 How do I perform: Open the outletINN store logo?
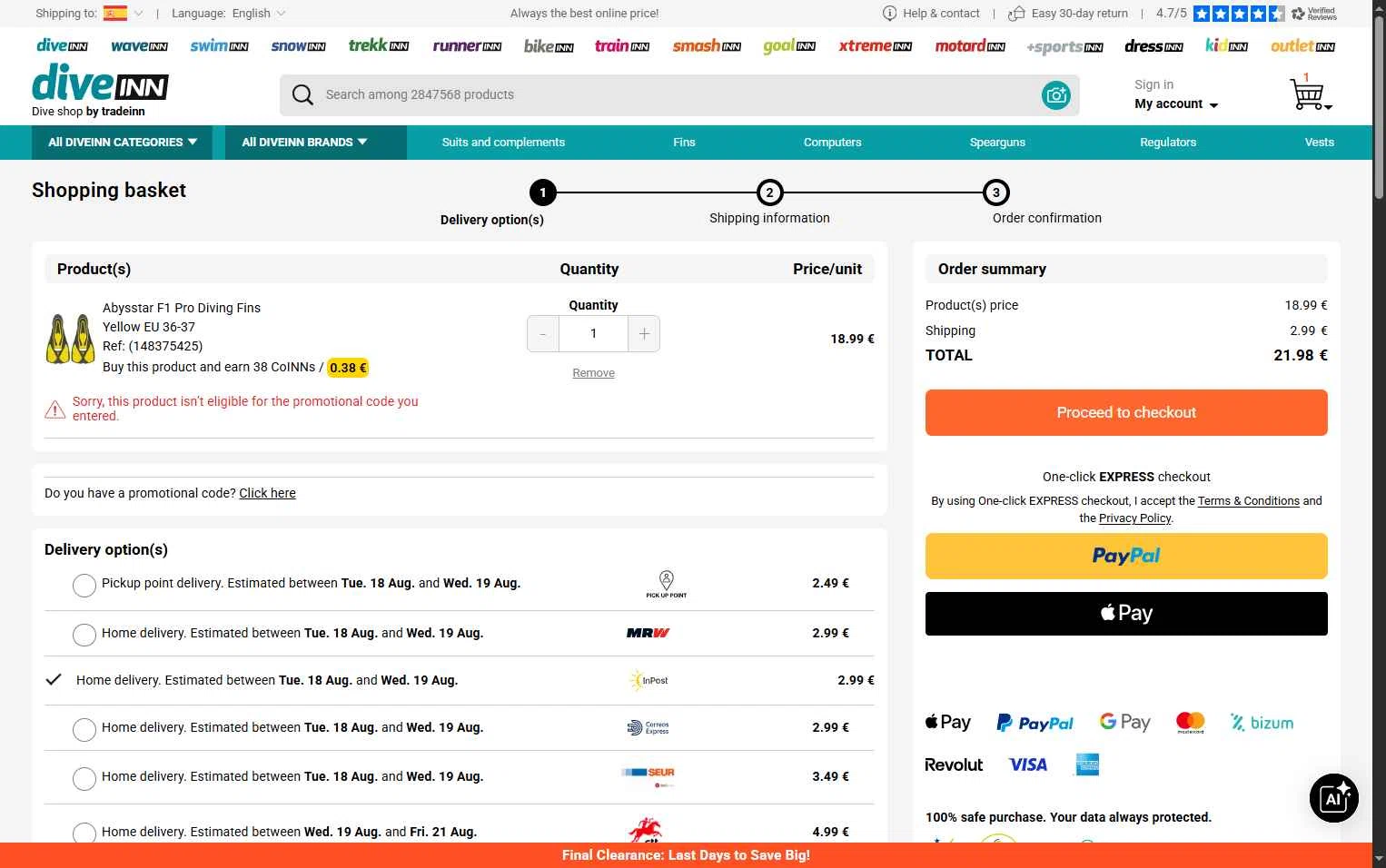tap(1302, 45)
